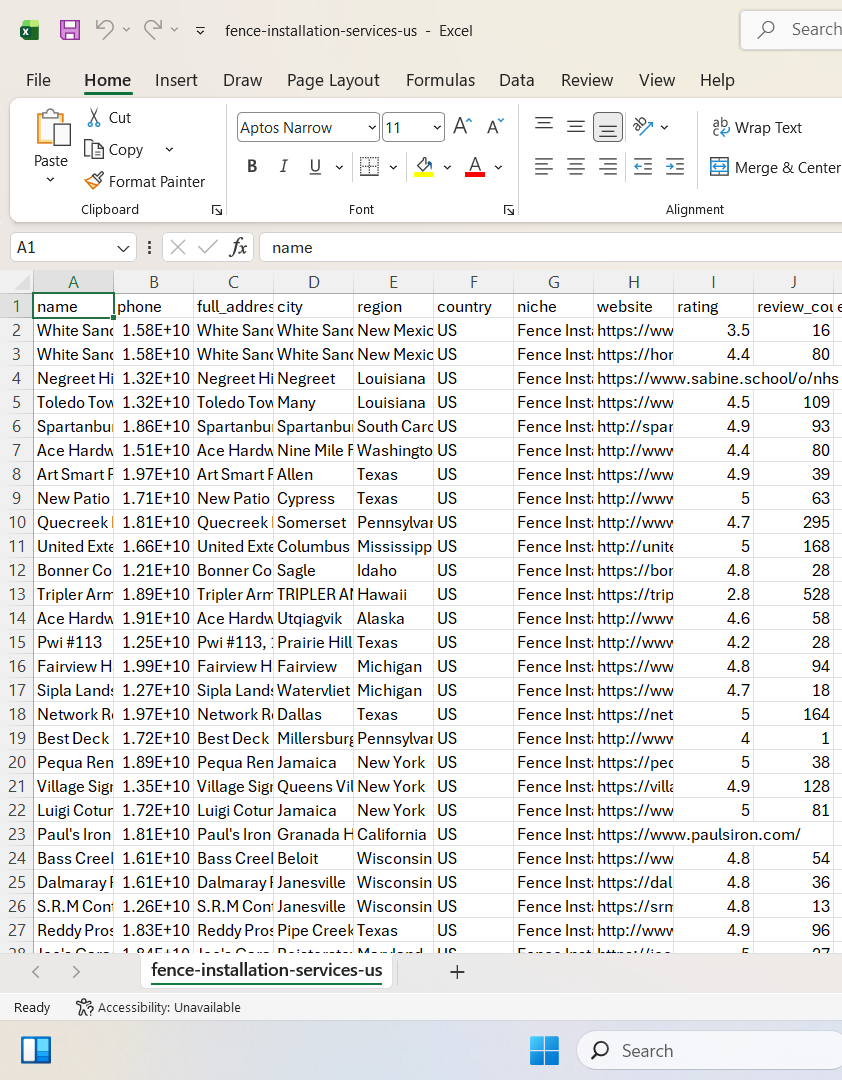842x1080 pixels.
Task: Open the font size 11 dropdown
Action: click(x=437, y=127)
